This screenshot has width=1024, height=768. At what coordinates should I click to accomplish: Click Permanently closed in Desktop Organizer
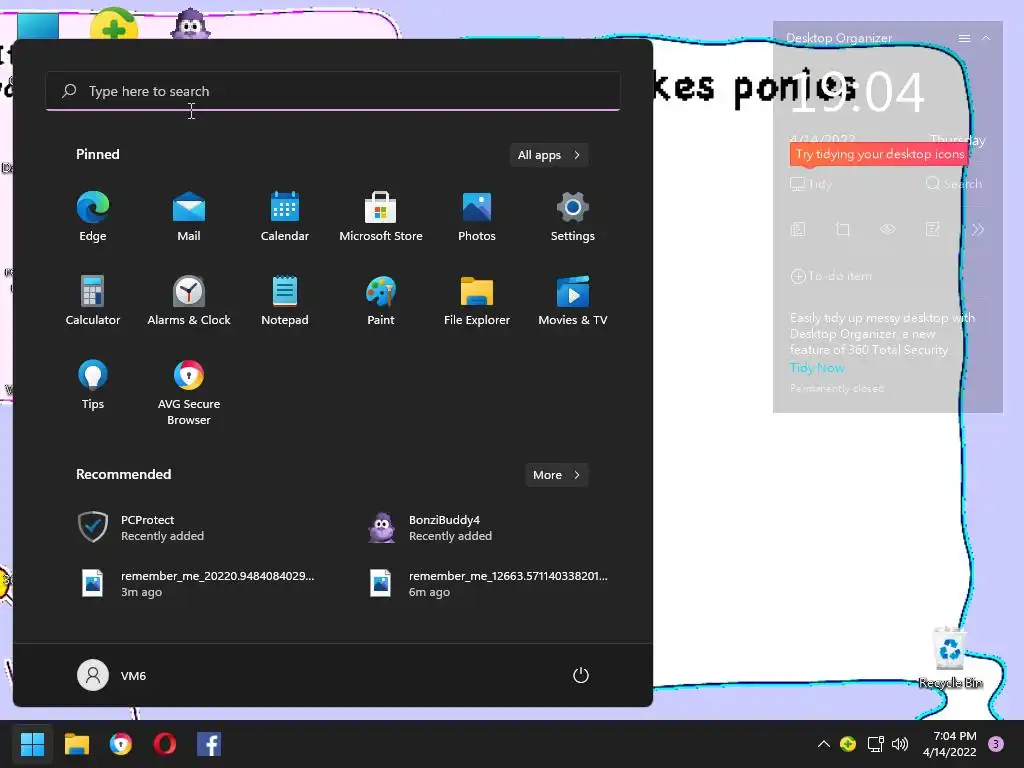pyautogui.click(x=837, y=389)
